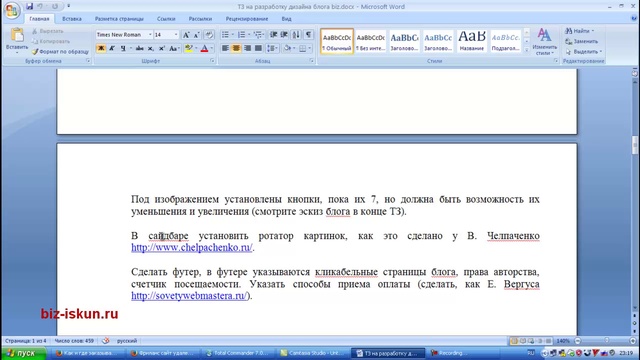Screen dimensions: 640x360
Task: Switch to Вставка tab
Action: (72, 19)
